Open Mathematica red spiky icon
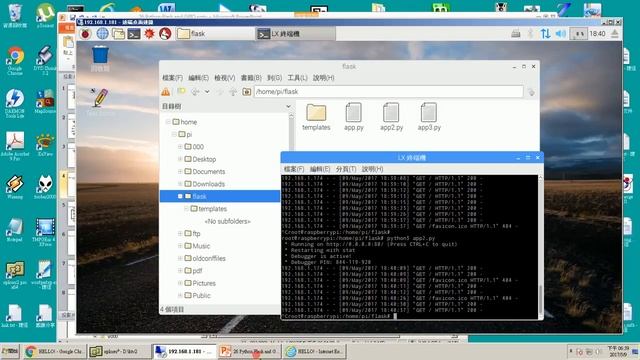Viewport: 640px width, 360px height. (149, 34)
